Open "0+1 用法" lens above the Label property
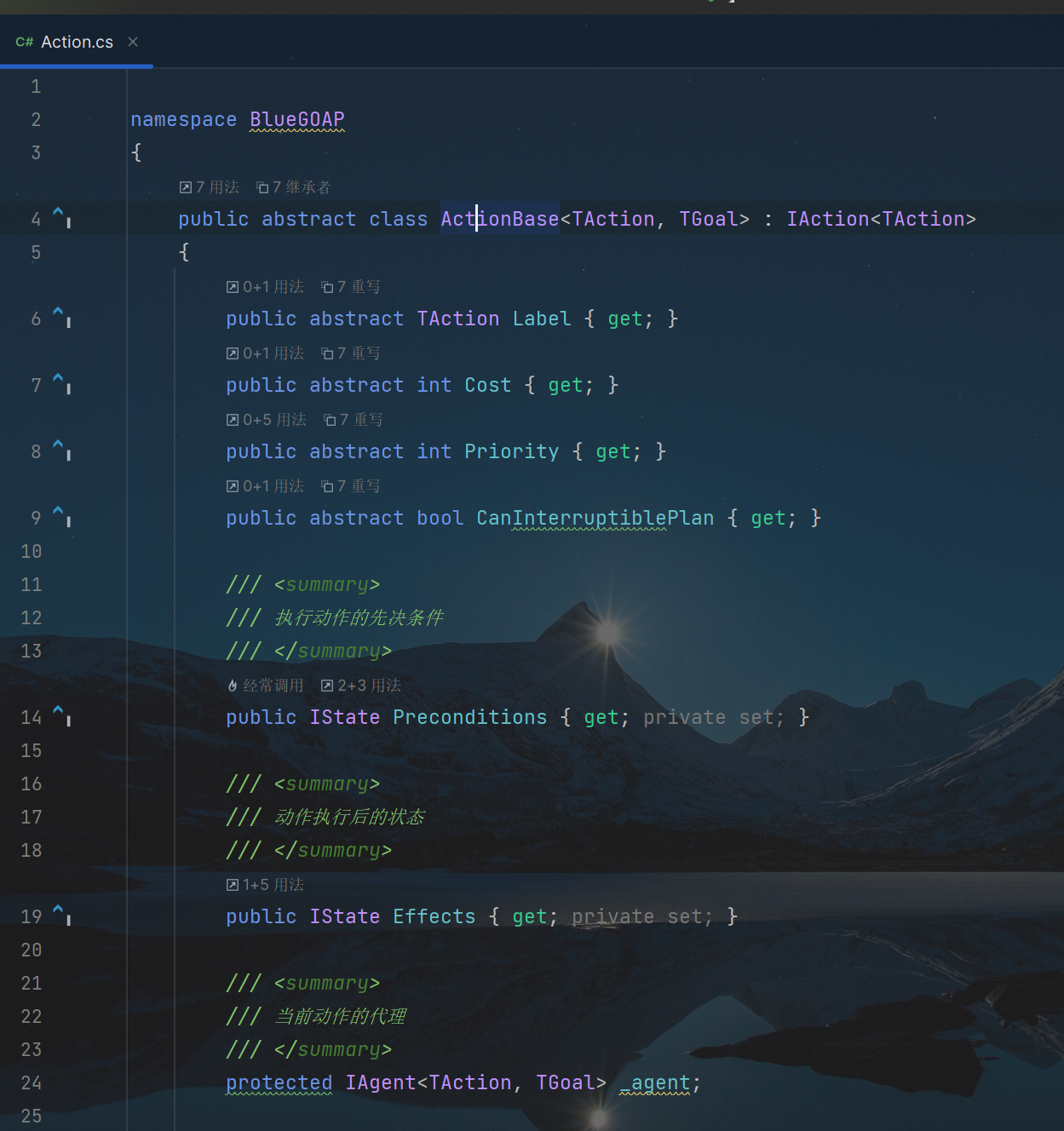The width and height of the screenshot is (1064, 1131). [265, 287]
